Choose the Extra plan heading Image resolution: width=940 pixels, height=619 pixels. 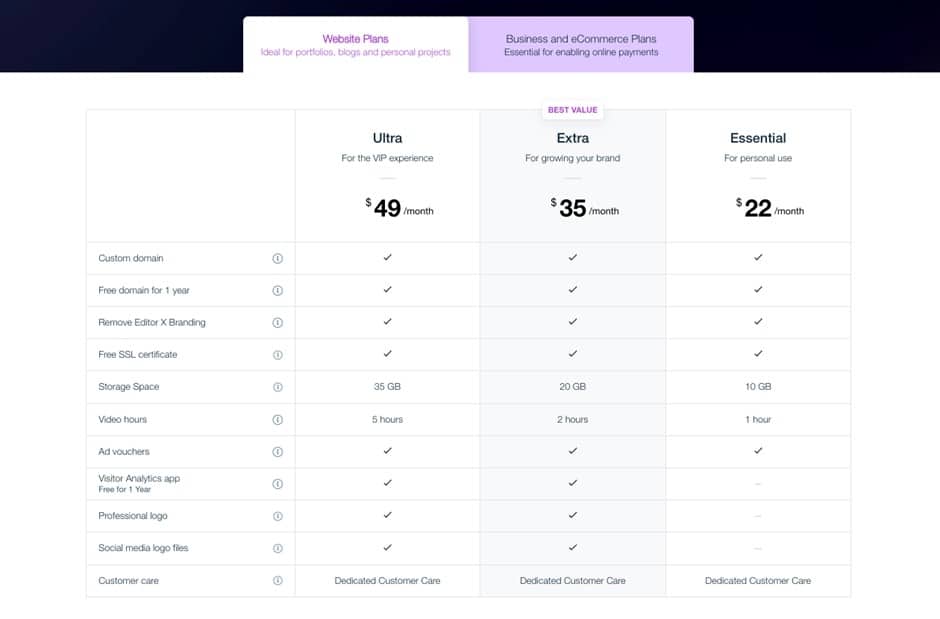coord(572,138)
